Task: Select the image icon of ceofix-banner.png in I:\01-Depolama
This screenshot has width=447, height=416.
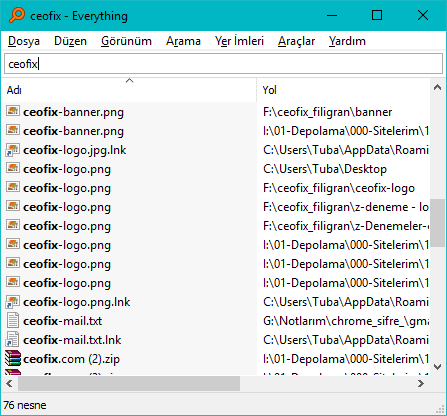Action: pyautogui.click(x=13, y=130)
